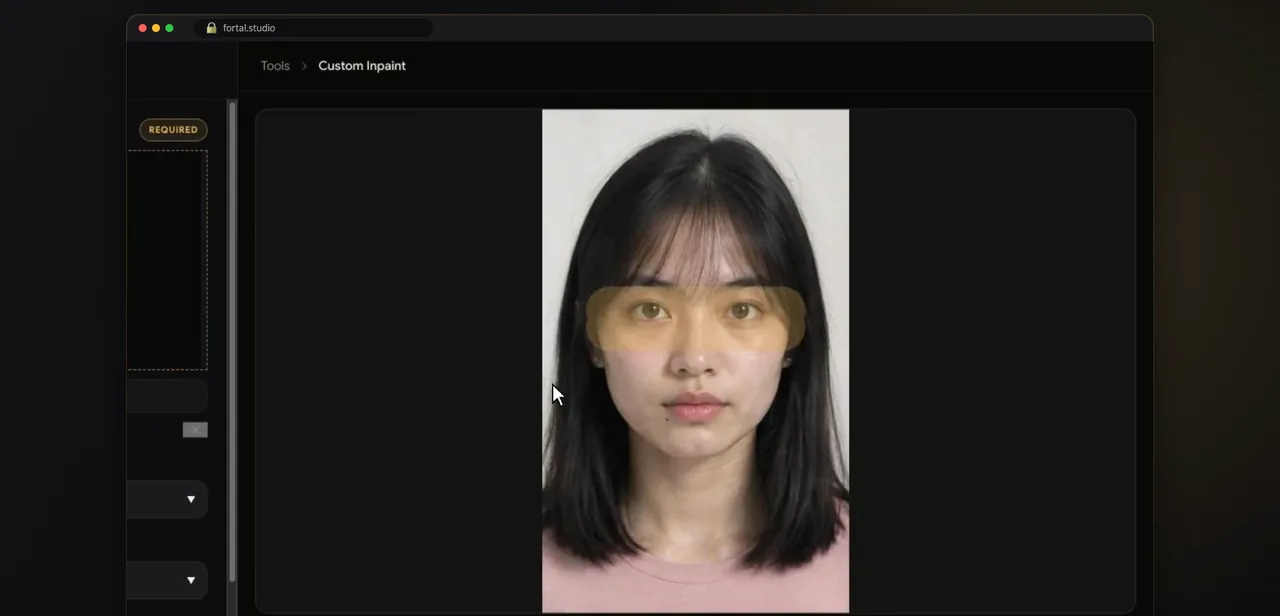Screen dimensions: 1280x616
Task: Click the left panel vertical scrollbar
Action: point(233,340)
